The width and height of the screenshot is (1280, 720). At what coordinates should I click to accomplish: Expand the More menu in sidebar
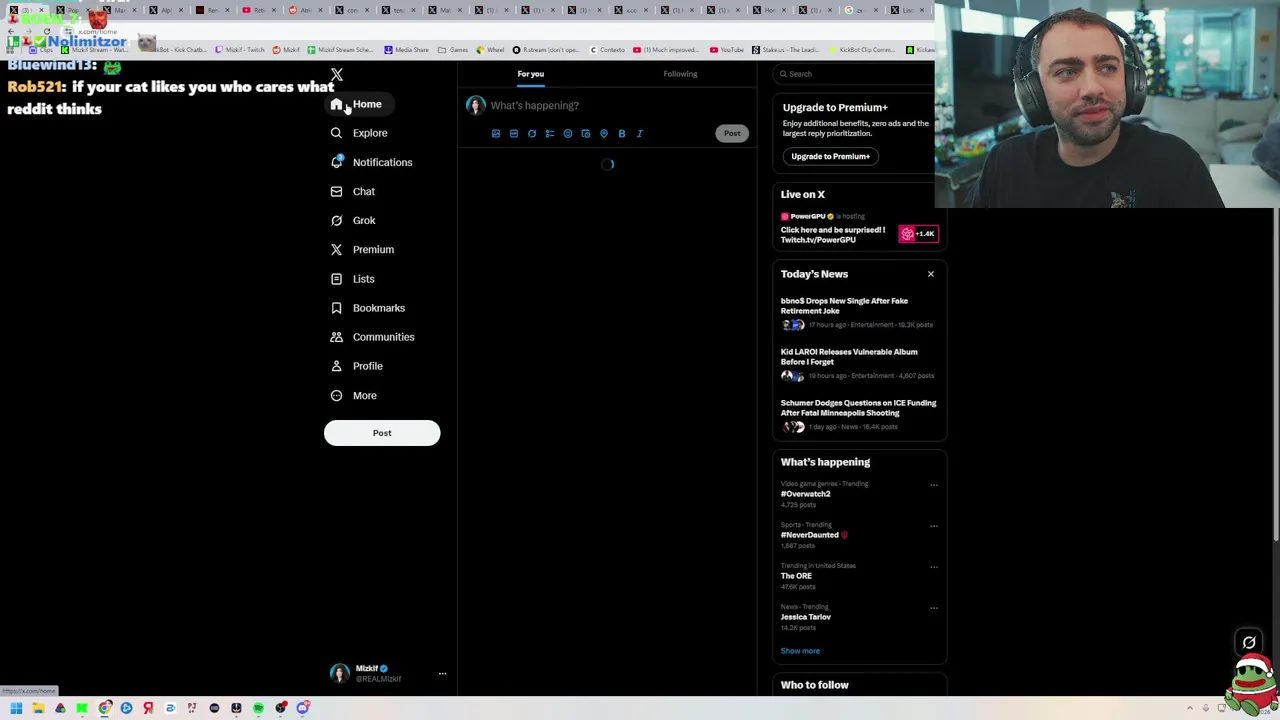pos(353,395)
